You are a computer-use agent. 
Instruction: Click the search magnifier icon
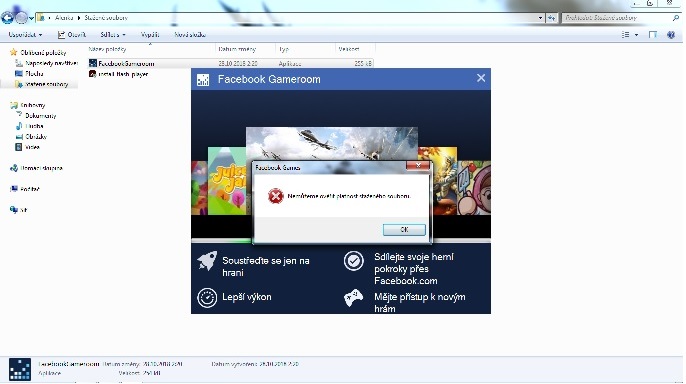coord(676,18)
